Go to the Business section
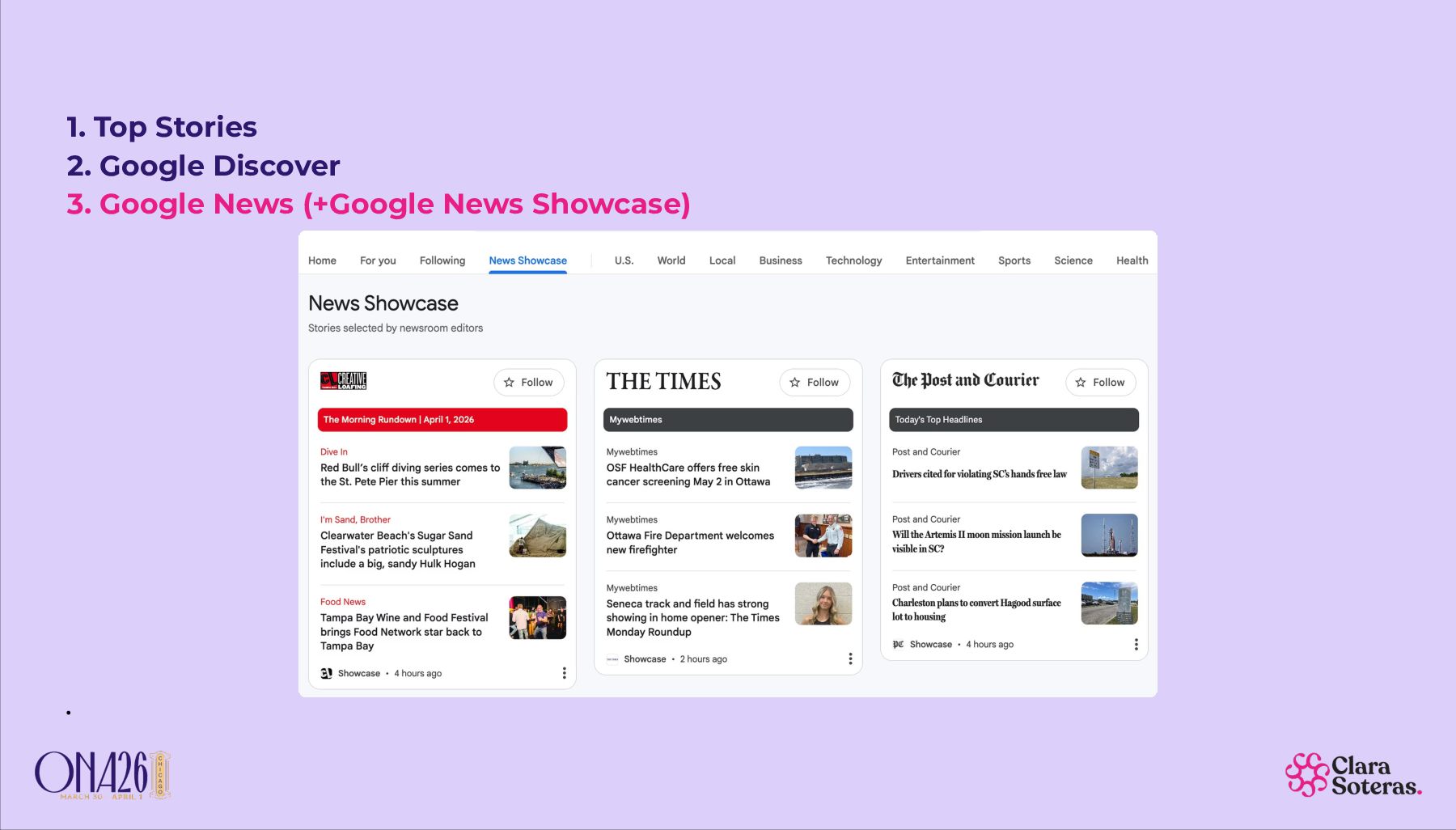Image resolution: width=1456 pixels, height=830 pixels. click(x=781, y=260)
